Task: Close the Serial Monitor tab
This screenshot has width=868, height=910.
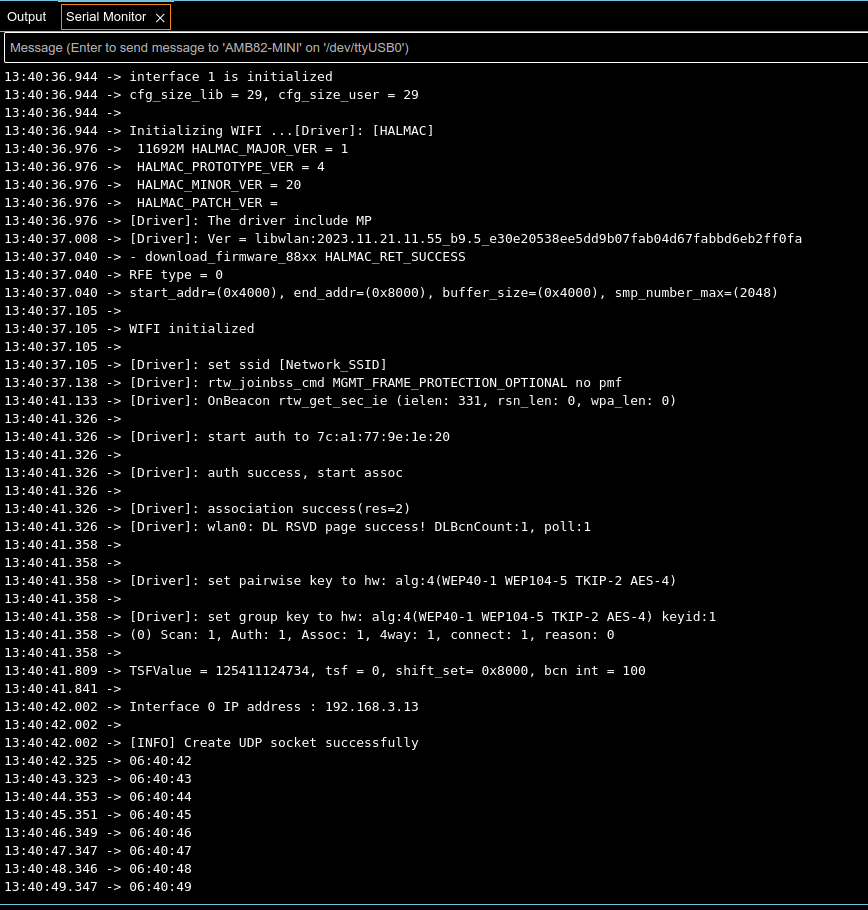Action: [x=160, y=17]
